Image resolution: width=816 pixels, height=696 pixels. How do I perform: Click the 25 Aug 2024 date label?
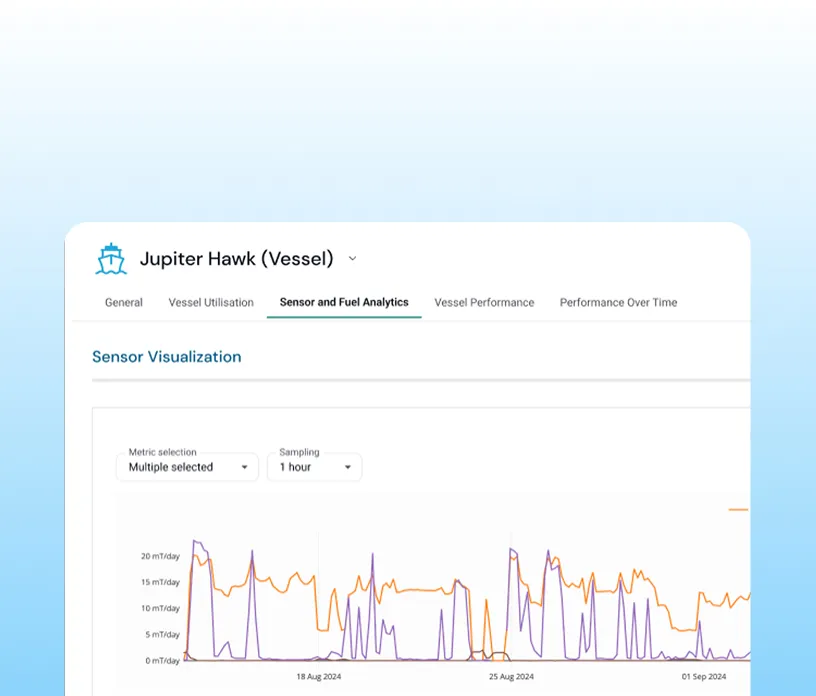point(511,677)
